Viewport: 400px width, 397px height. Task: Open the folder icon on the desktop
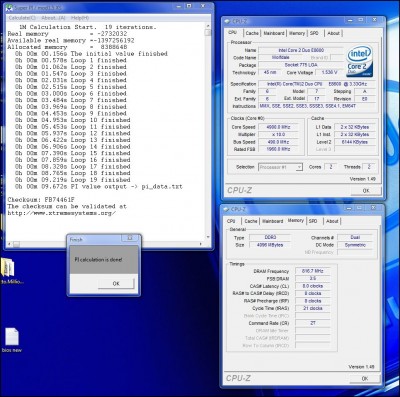[x=8, y=267]
